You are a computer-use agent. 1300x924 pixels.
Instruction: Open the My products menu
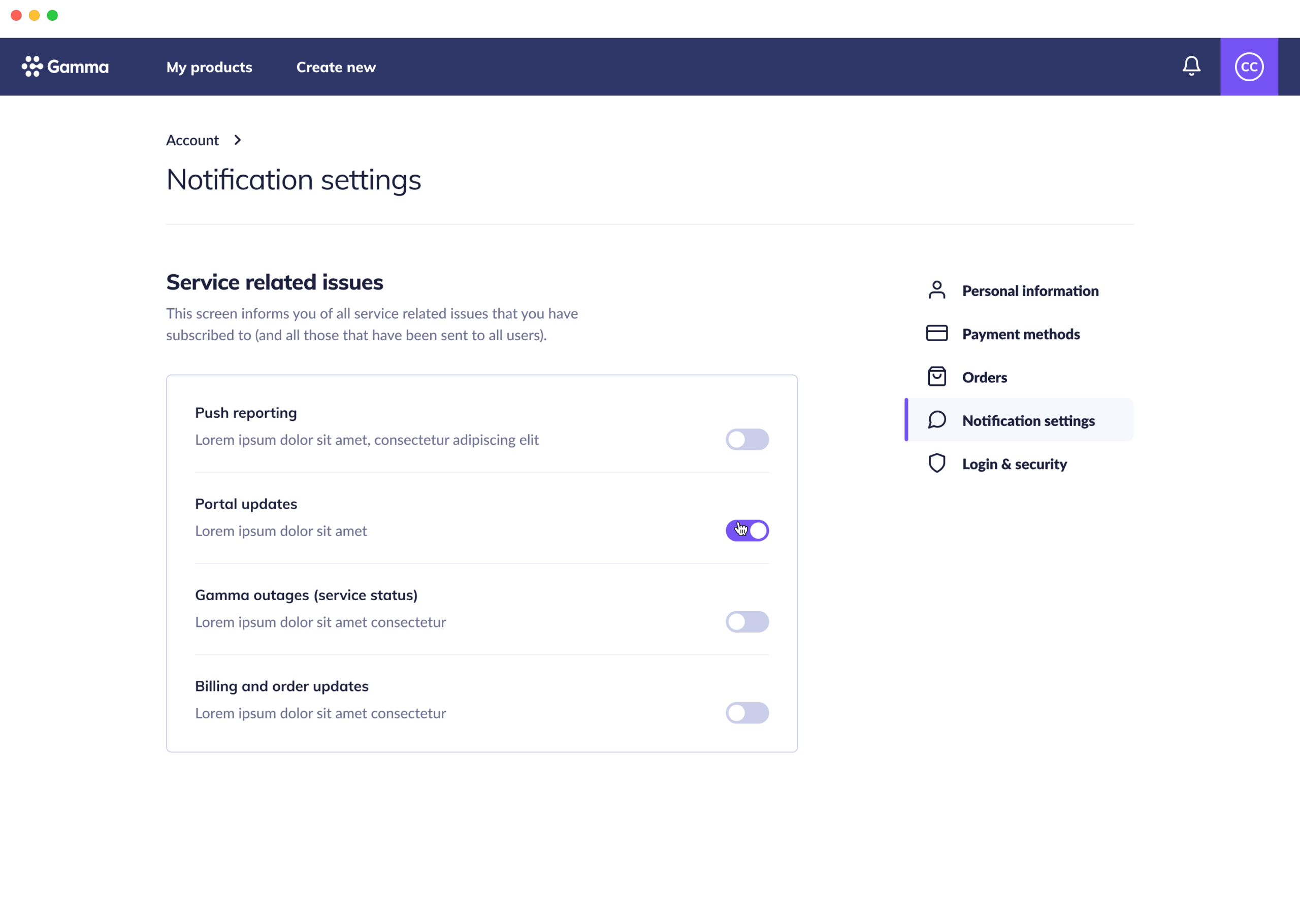(209, 67)
